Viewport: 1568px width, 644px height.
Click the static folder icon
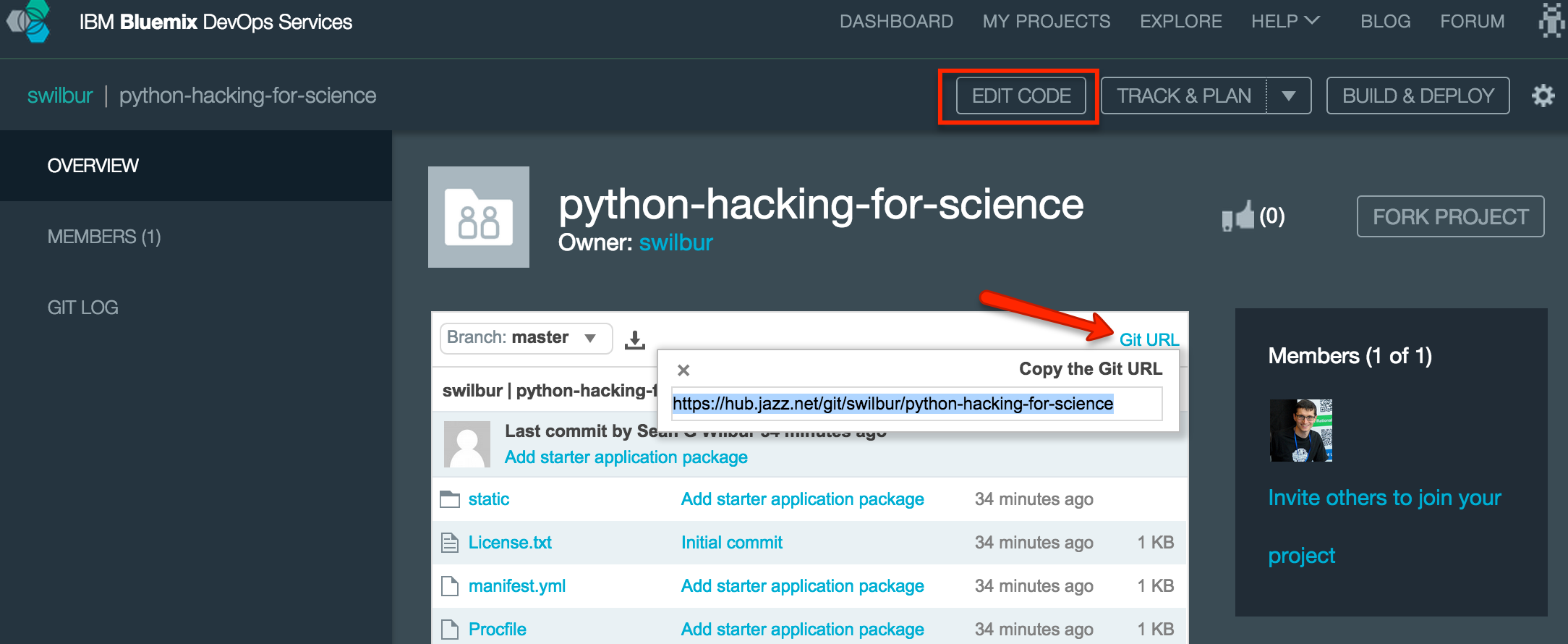(450, 499)
